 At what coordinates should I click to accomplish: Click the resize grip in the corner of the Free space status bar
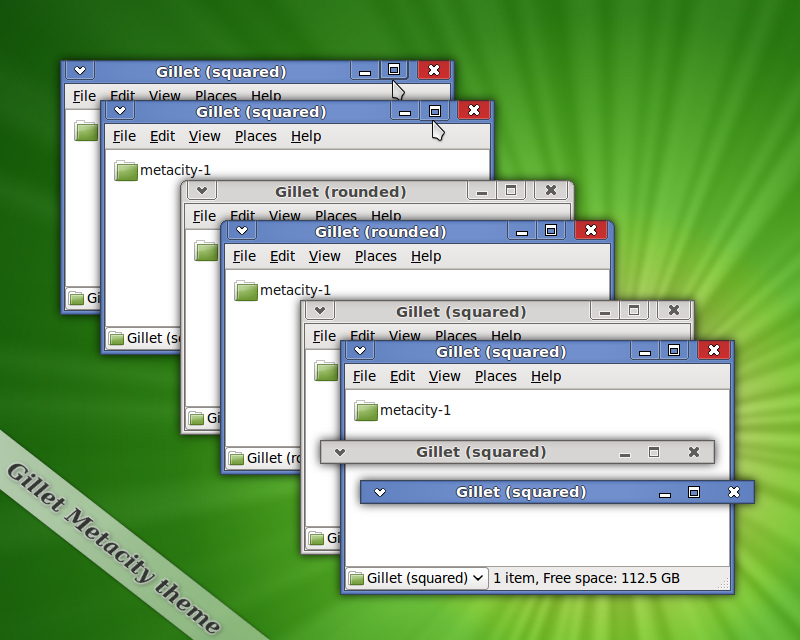click(723, 583)
